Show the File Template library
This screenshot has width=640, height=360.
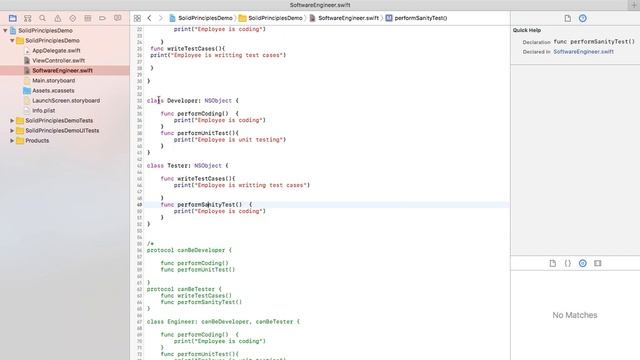[x=553, y=263]
